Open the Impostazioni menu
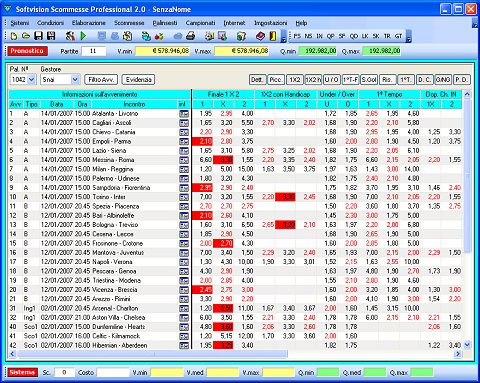Viewport: 480px width, 383px height. [271, 23]
